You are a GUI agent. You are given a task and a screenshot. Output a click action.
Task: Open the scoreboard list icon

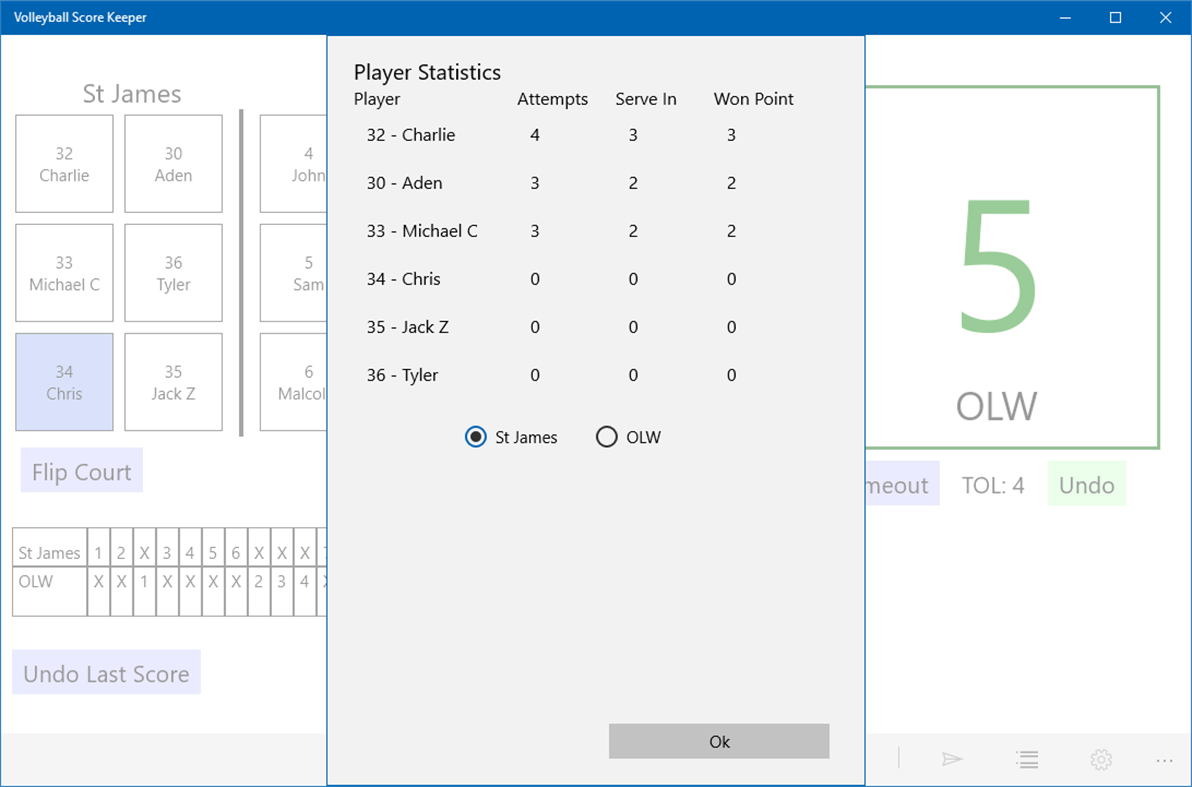pos(1027,759)
